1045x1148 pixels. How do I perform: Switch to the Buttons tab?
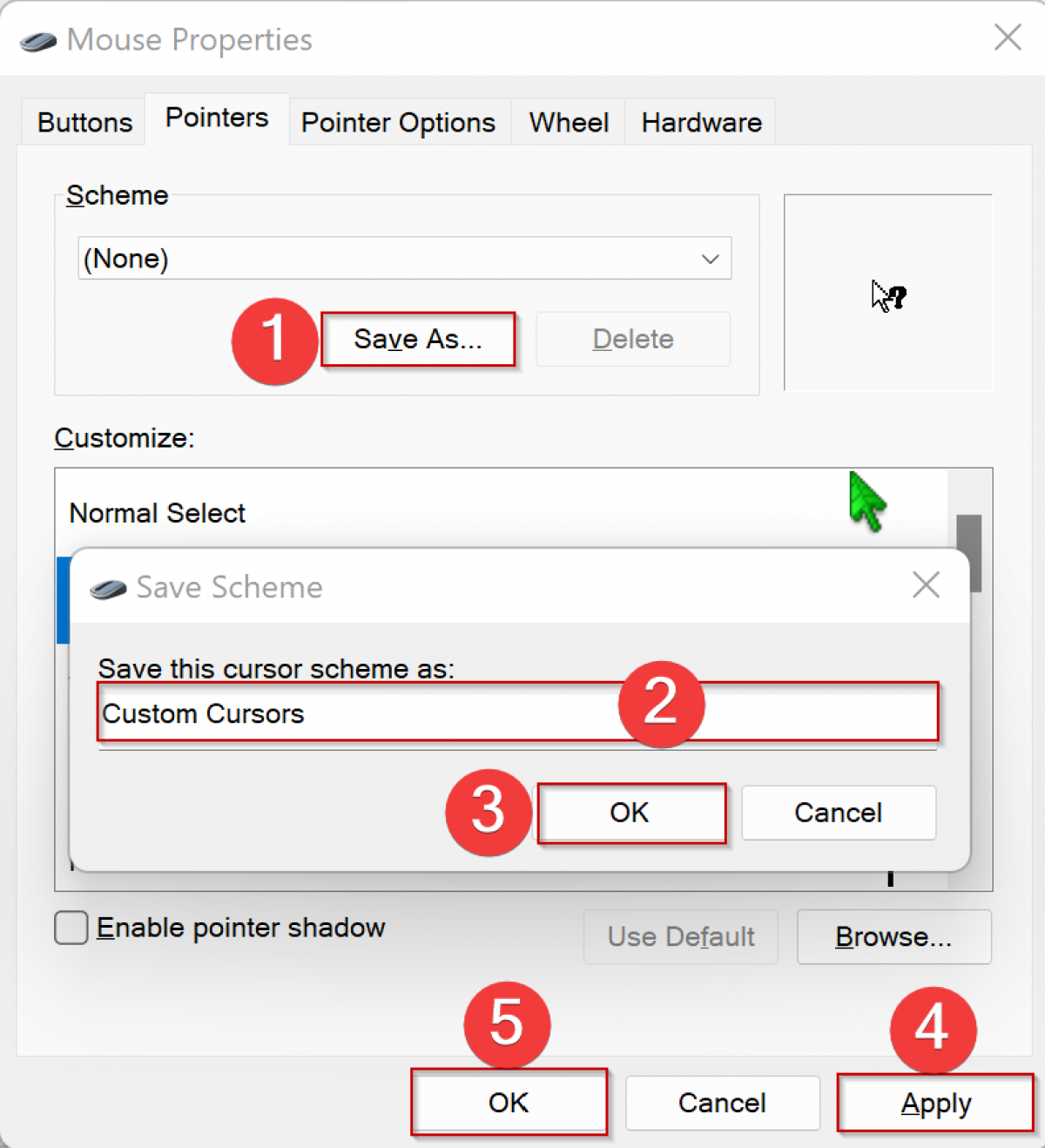(84, 122)
